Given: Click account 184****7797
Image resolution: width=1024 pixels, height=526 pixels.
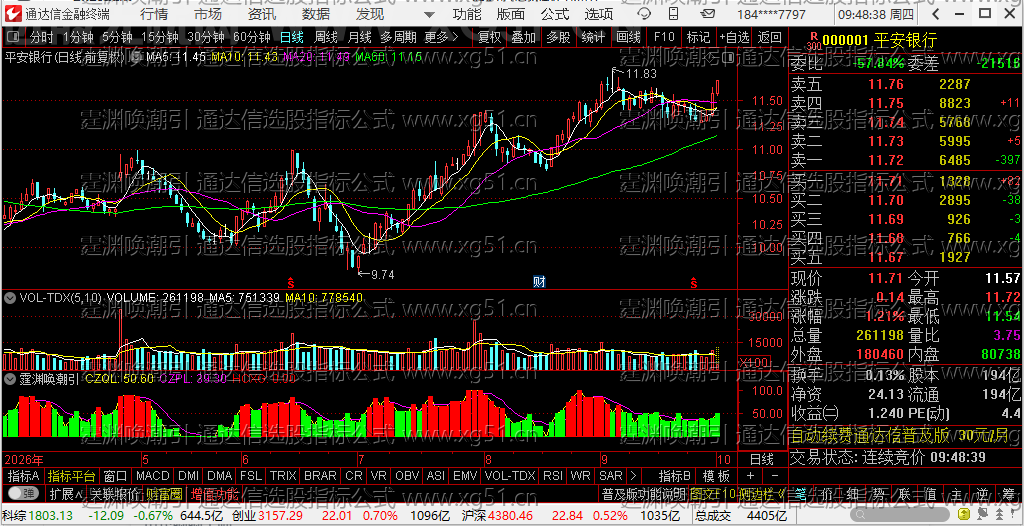Looking at the screenshot, I should coord(771,14).
